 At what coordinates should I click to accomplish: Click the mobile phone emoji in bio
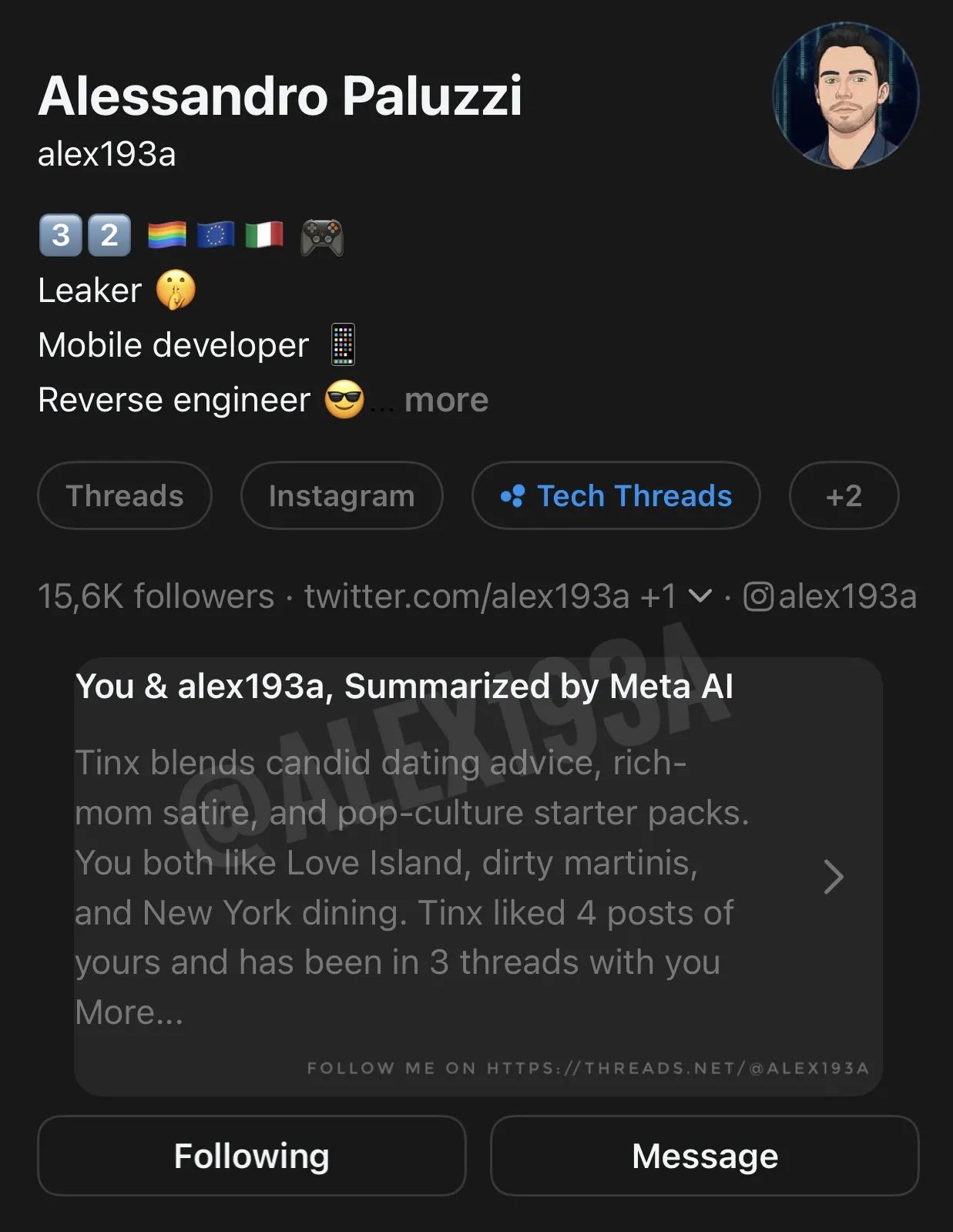click(x=343, y=344)
